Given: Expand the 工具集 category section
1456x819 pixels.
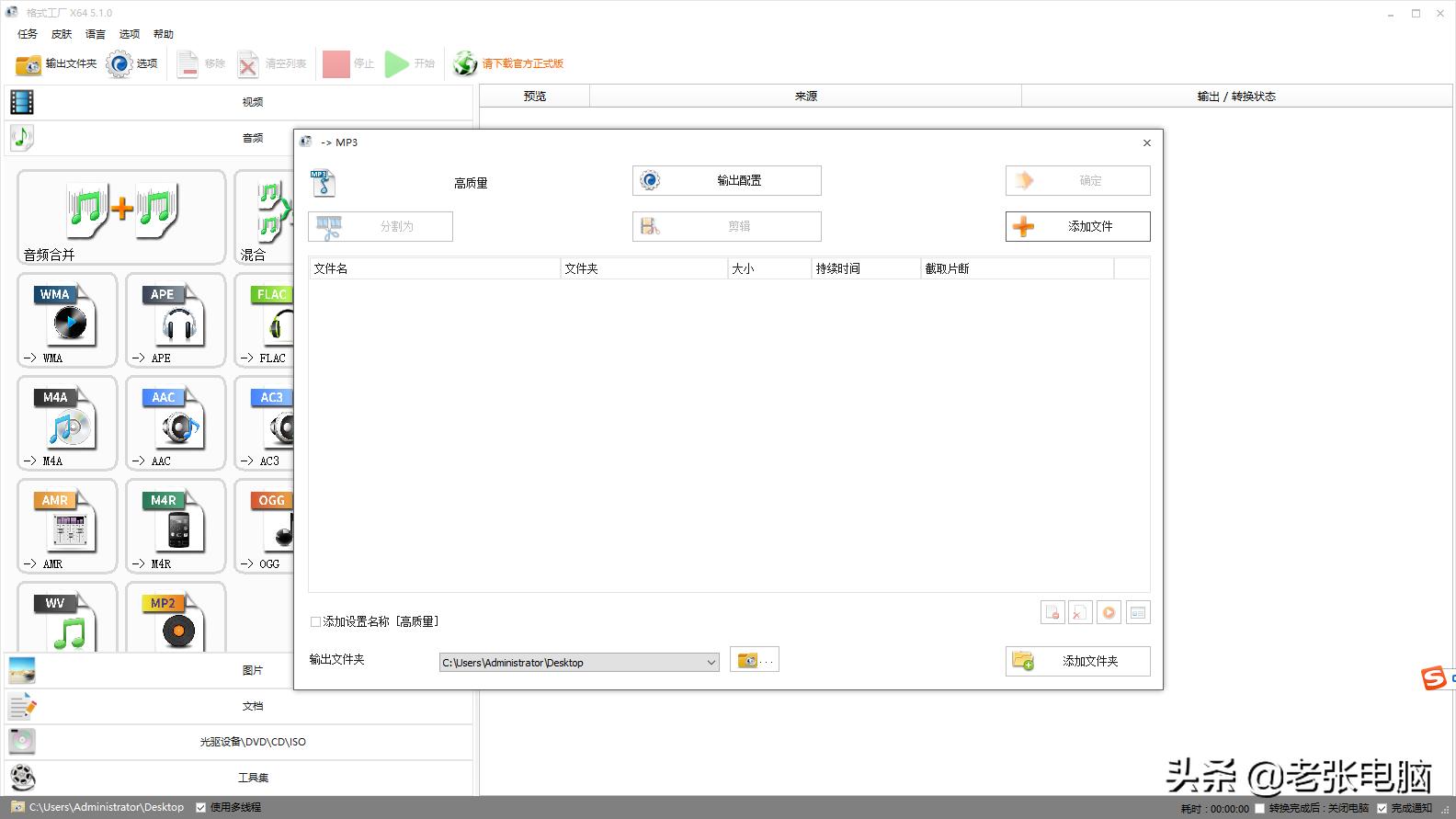Looking at the screenshot, I should (239, 778).
